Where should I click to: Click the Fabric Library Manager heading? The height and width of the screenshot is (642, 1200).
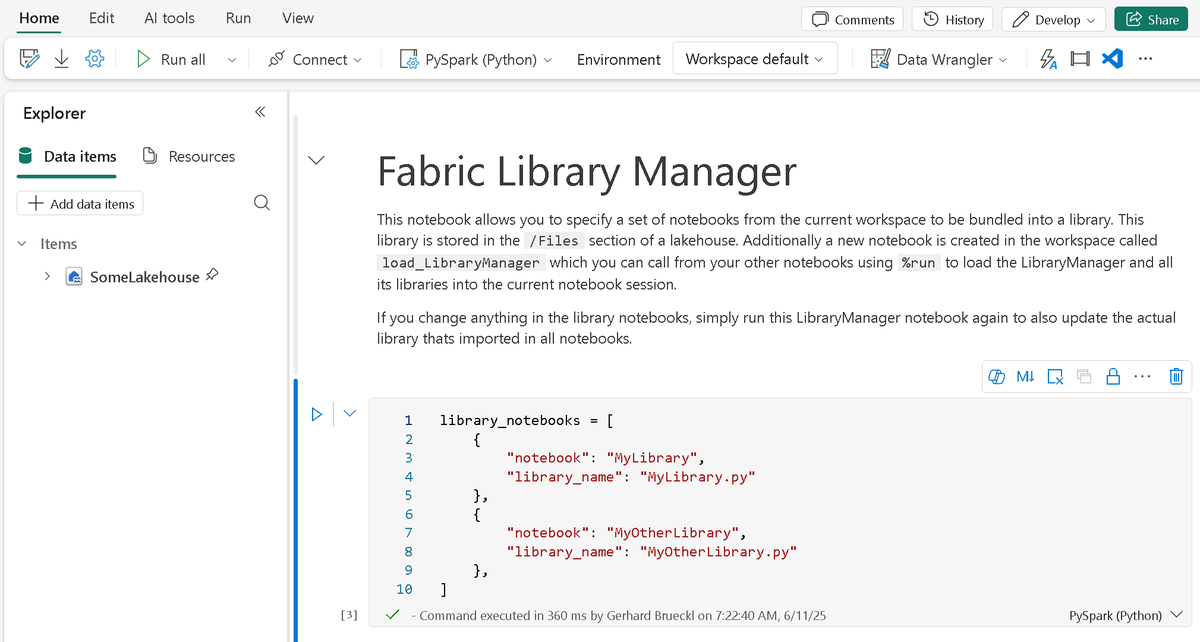point(587,172)
